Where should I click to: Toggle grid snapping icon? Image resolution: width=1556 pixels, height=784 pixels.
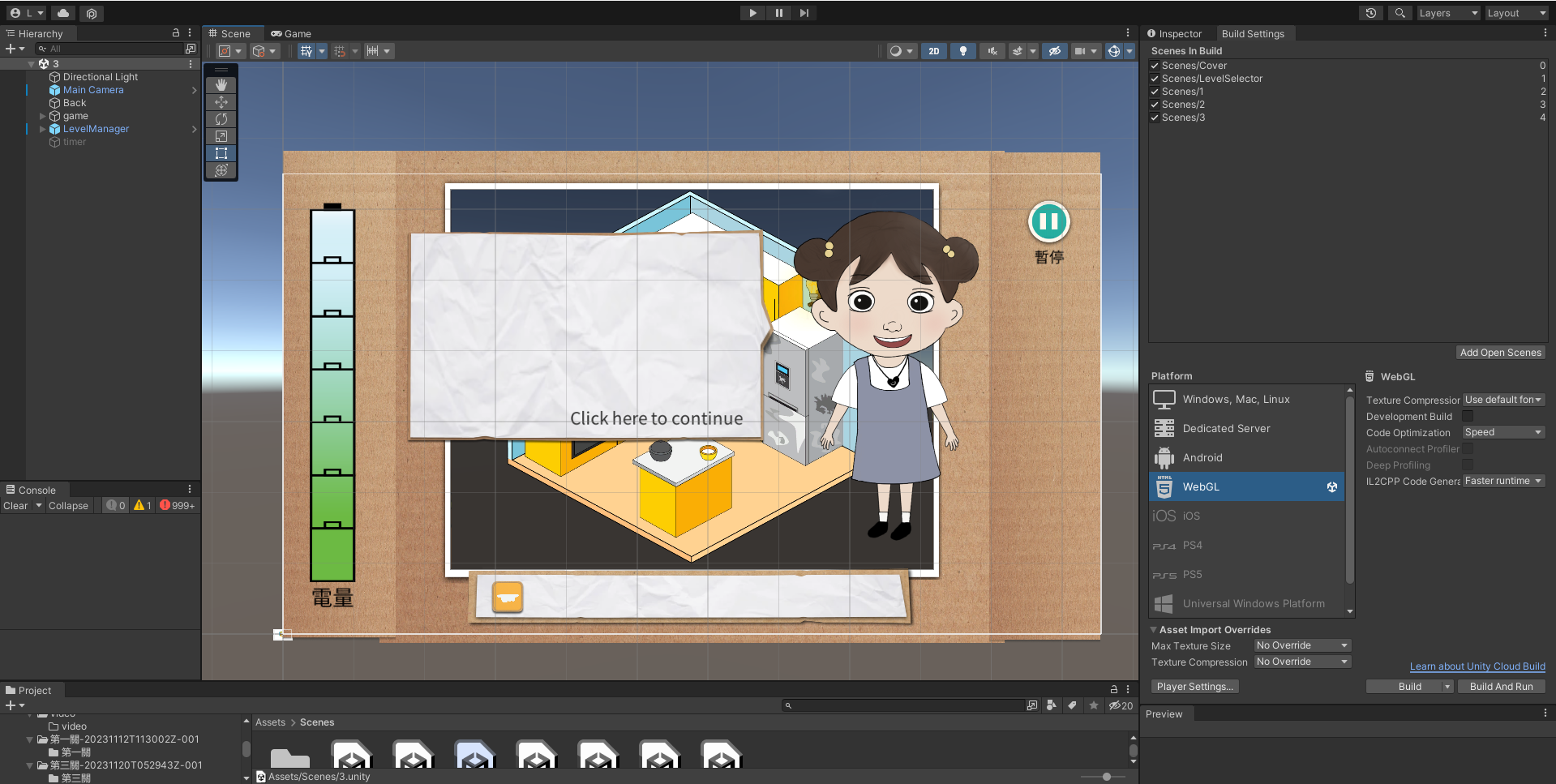pyautogui.click(x=340, y=51)
